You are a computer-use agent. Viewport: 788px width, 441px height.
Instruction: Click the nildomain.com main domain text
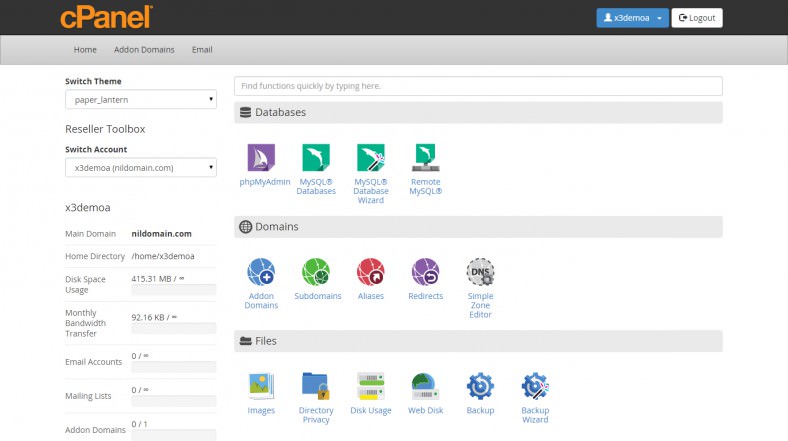161,234
